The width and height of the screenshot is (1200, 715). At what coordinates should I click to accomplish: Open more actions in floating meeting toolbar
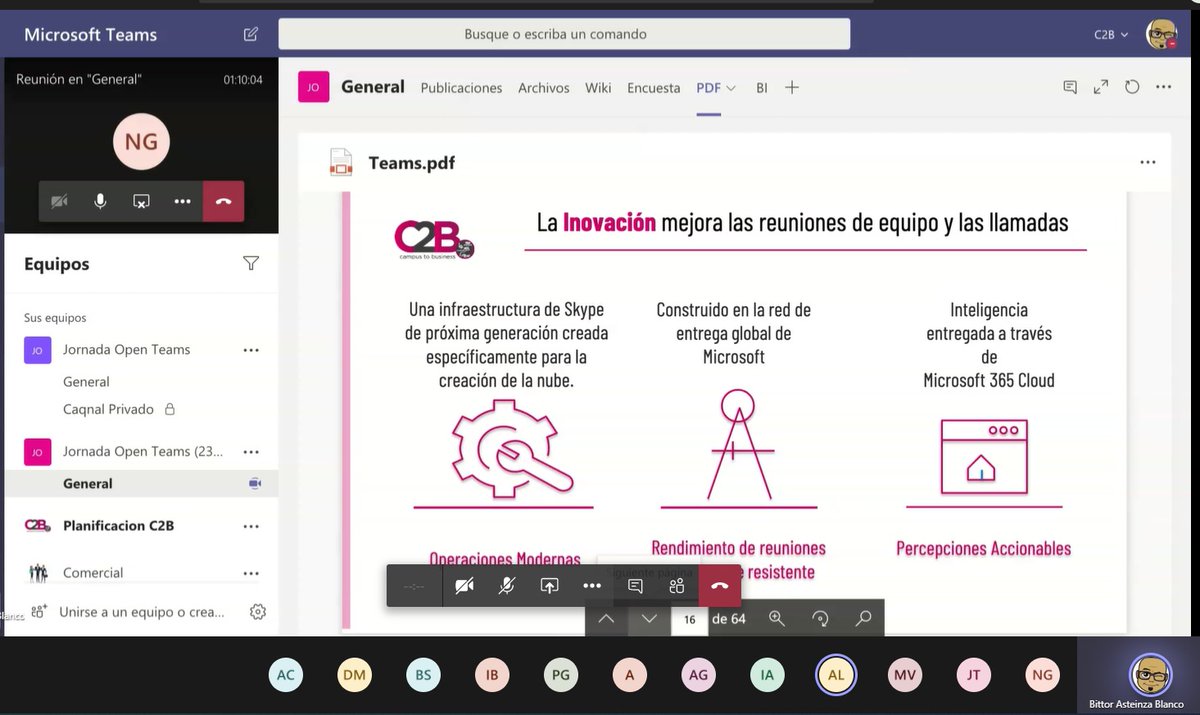(592, 586)
